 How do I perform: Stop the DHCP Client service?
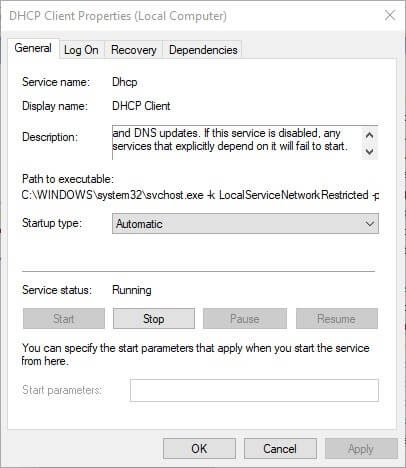[x=154, y=319]
